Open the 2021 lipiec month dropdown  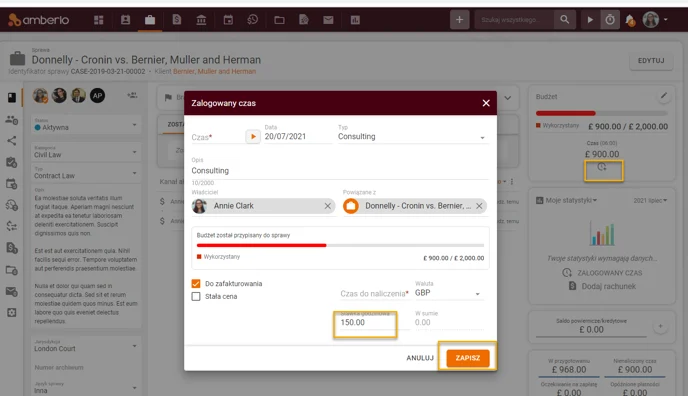[x=650, y=200]
